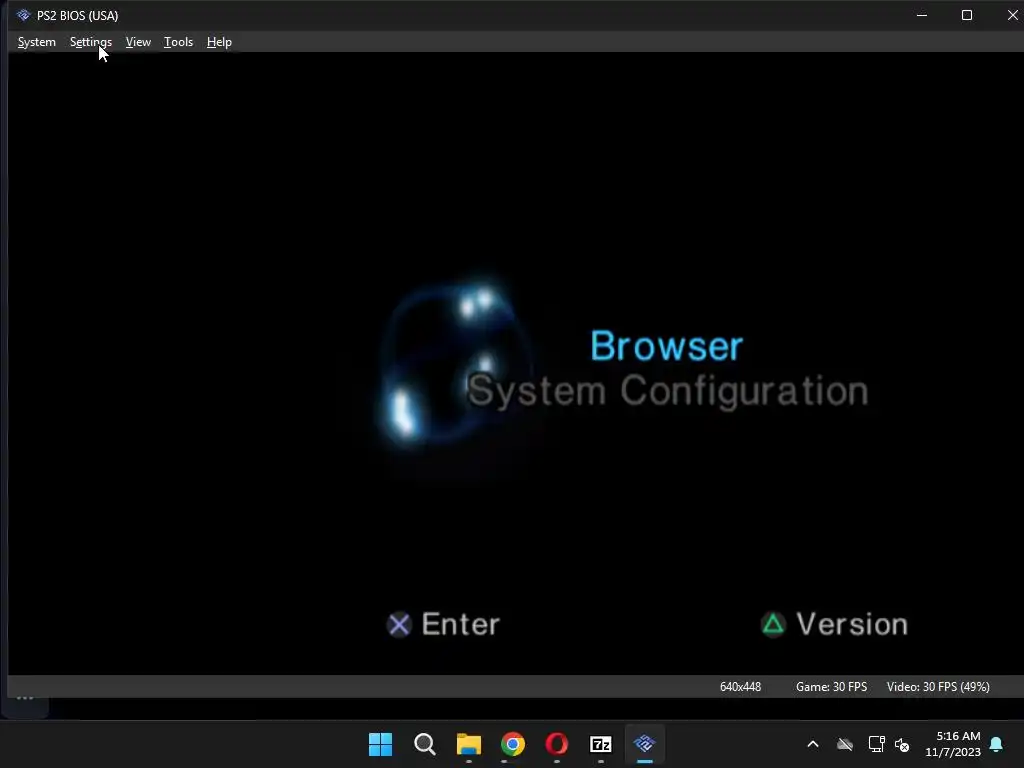The image size is (1024, 768).
Task: Close the PS2 BIOS window
Action: 1012,15
